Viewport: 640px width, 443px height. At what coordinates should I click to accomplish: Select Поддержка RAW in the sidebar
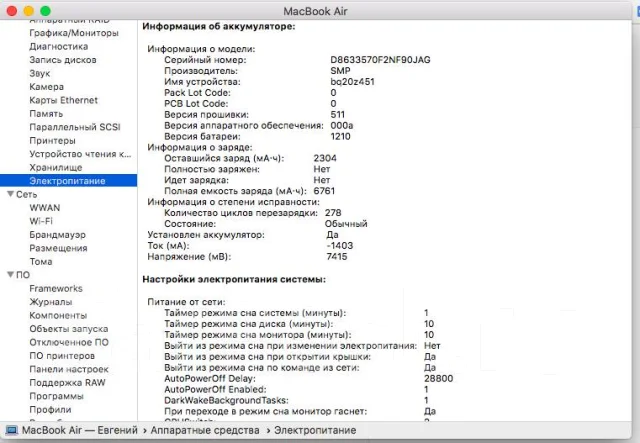coord(67,383)
